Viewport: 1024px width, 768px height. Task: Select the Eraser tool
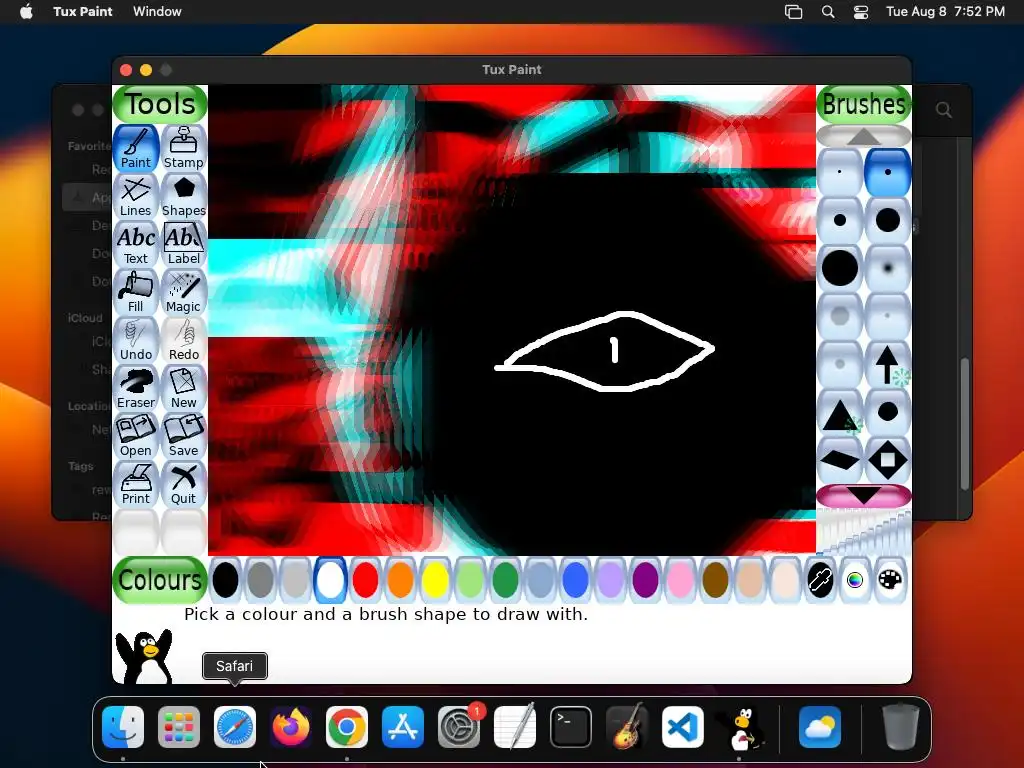136,388
